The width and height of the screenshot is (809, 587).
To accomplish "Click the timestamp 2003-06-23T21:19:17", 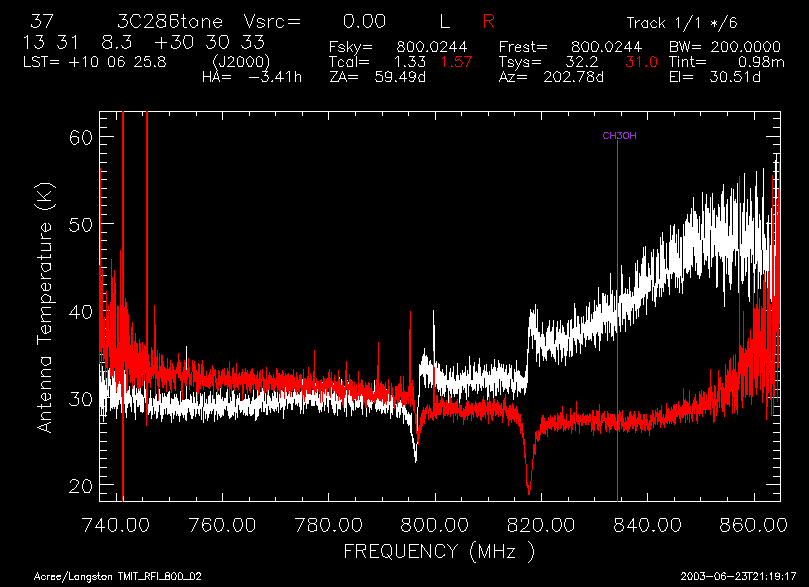I will 738,576.
